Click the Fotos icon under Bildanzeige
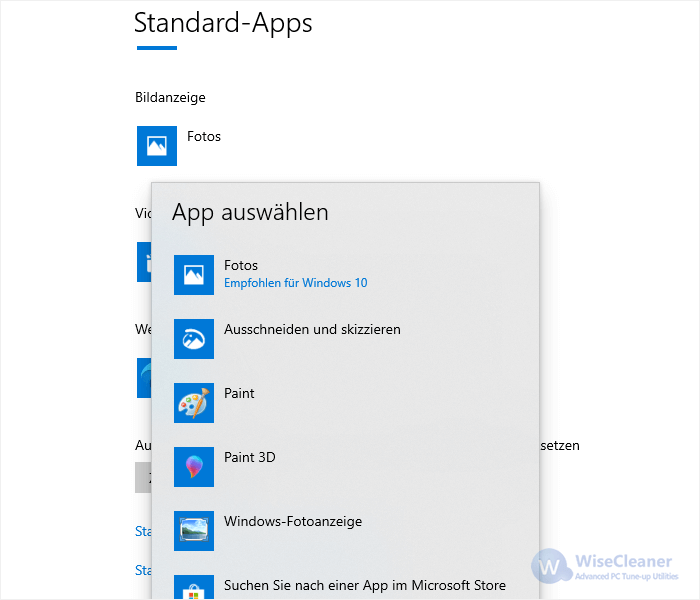This screenshot has height=600, width=700. coord(156,145)
